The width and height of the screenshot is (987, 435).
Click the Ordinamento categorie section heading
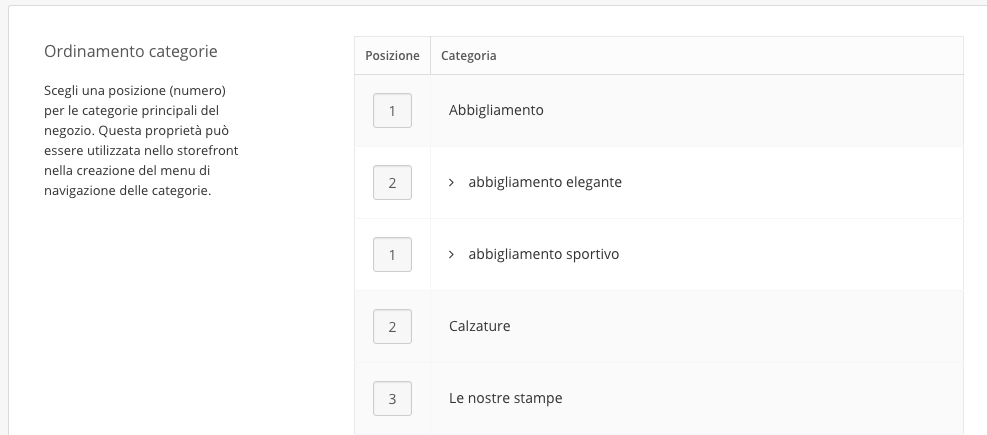pos(131,51)
